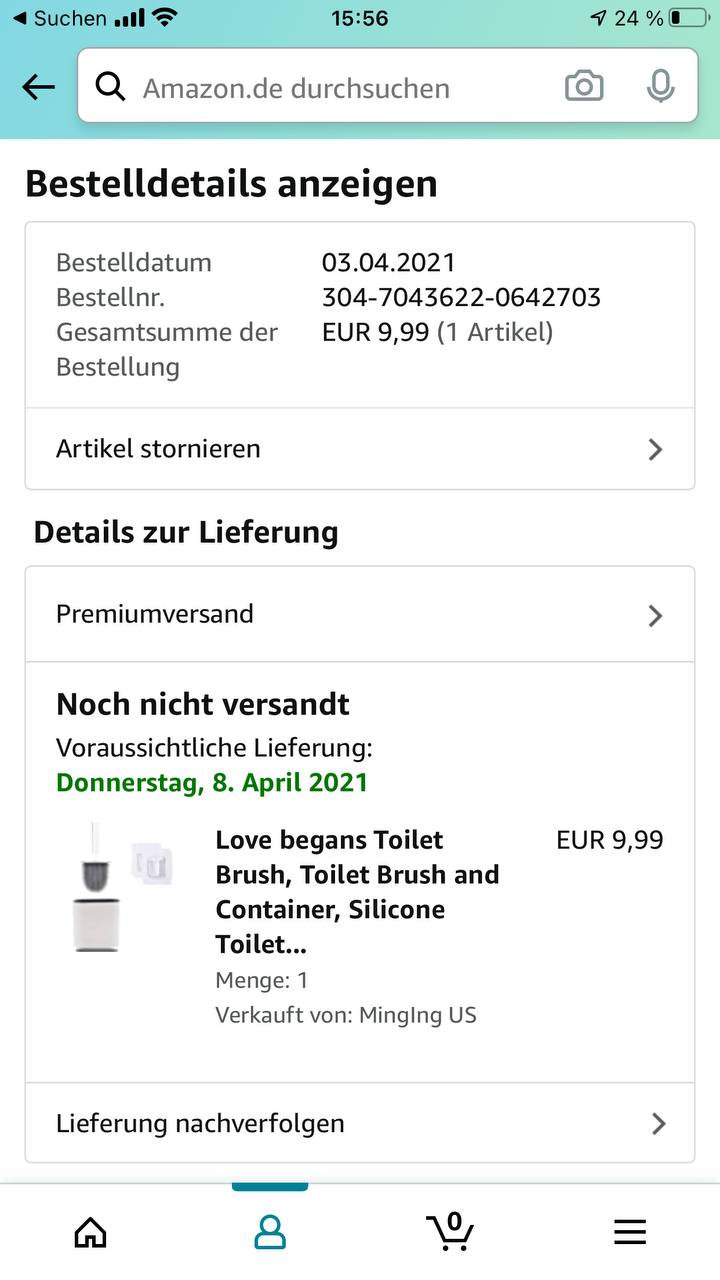Open camera search icon
Viewport: 720px width, 1280px height.
tap(584, 87)
